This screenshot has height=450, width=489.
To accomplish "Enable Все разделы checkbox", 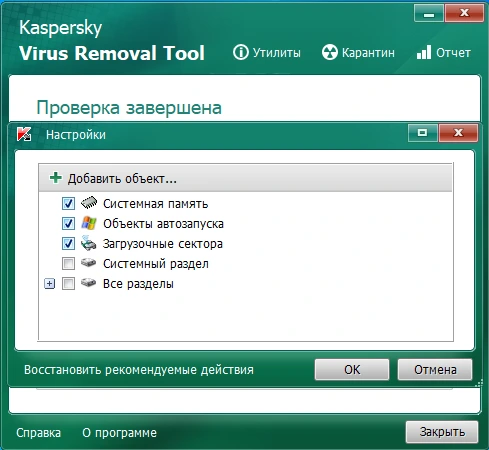I will pos(68,284).
